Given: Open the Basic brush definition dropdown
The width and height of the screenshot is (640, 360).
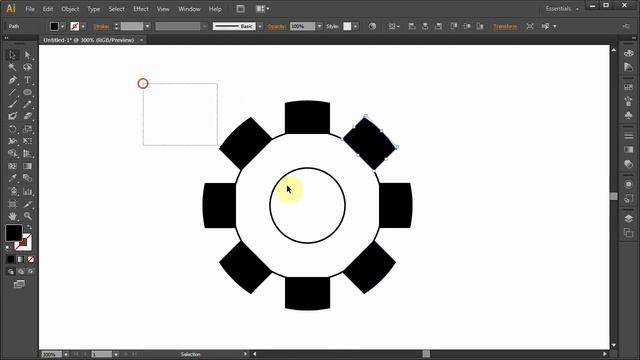Looking at the screenshot, I should (x=260, y=26).
